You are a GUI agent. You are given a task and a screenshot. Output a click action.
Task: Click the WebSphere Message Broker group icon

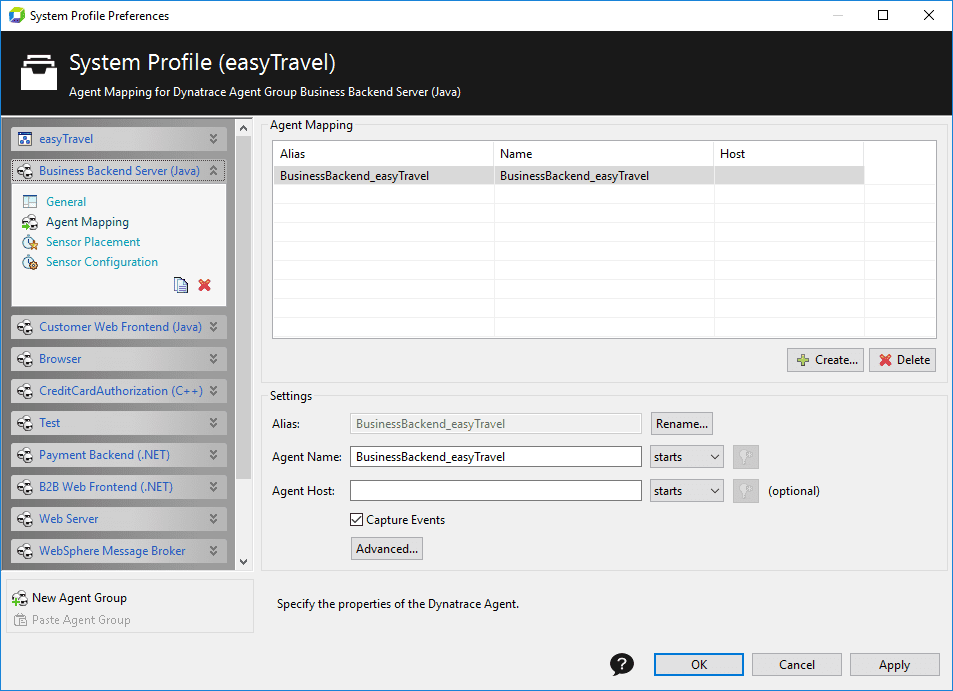[25, 551]
